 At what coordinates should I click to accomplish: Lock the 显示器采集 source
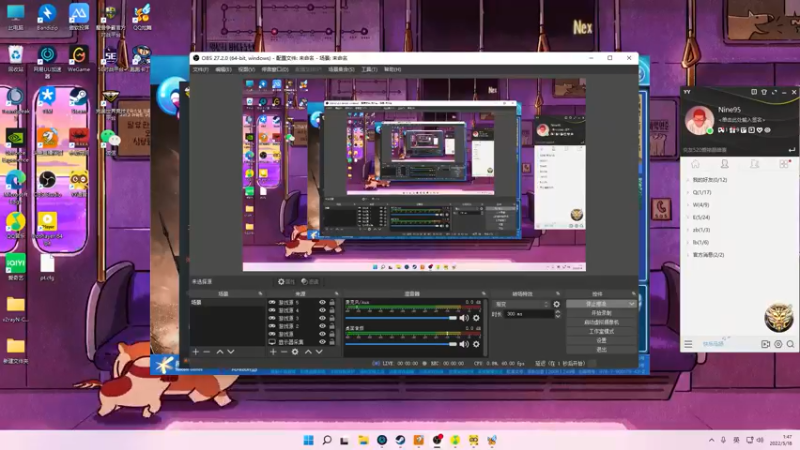(x=332, y=342)
